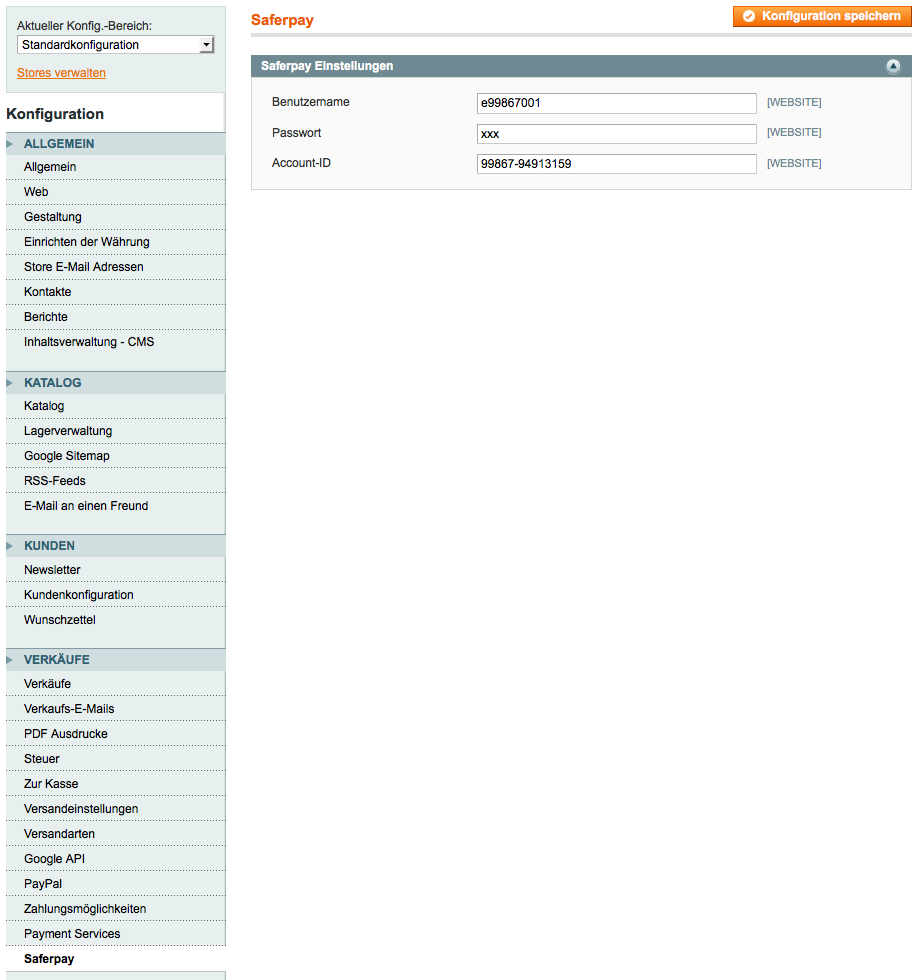Focus the Passwort text field

click(x=616, y=134)
